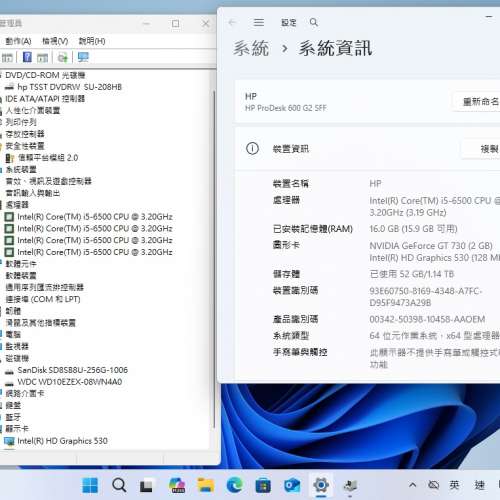Click the Device Manager vertical scrollbar
Image resolution: width=500 pixels, height=500 pixels.
click(214, 260)
